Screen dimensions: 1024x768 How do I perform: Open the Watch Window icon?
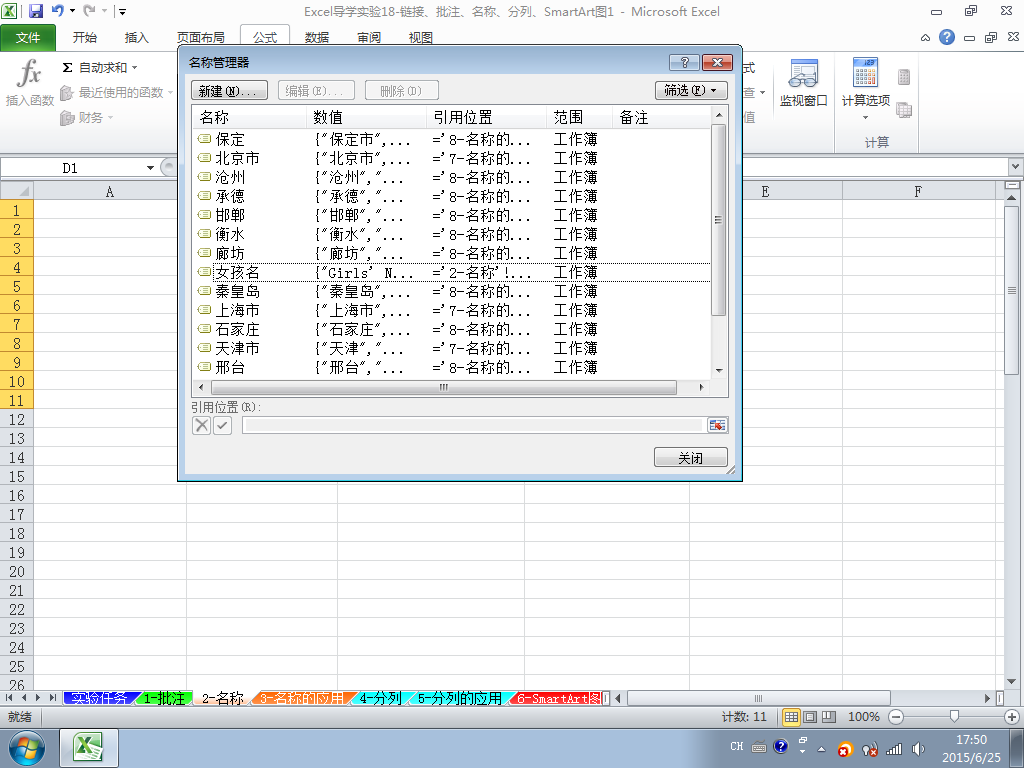pos(803,73)
